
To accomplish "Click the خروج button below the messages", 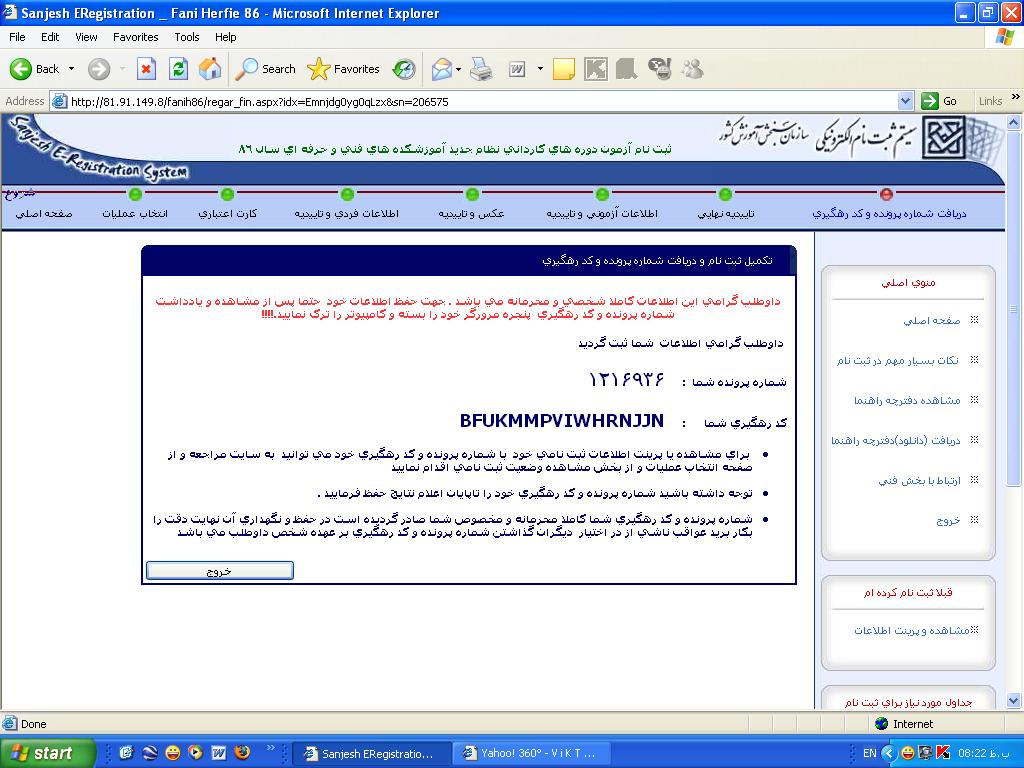I will tap(219, 571).
